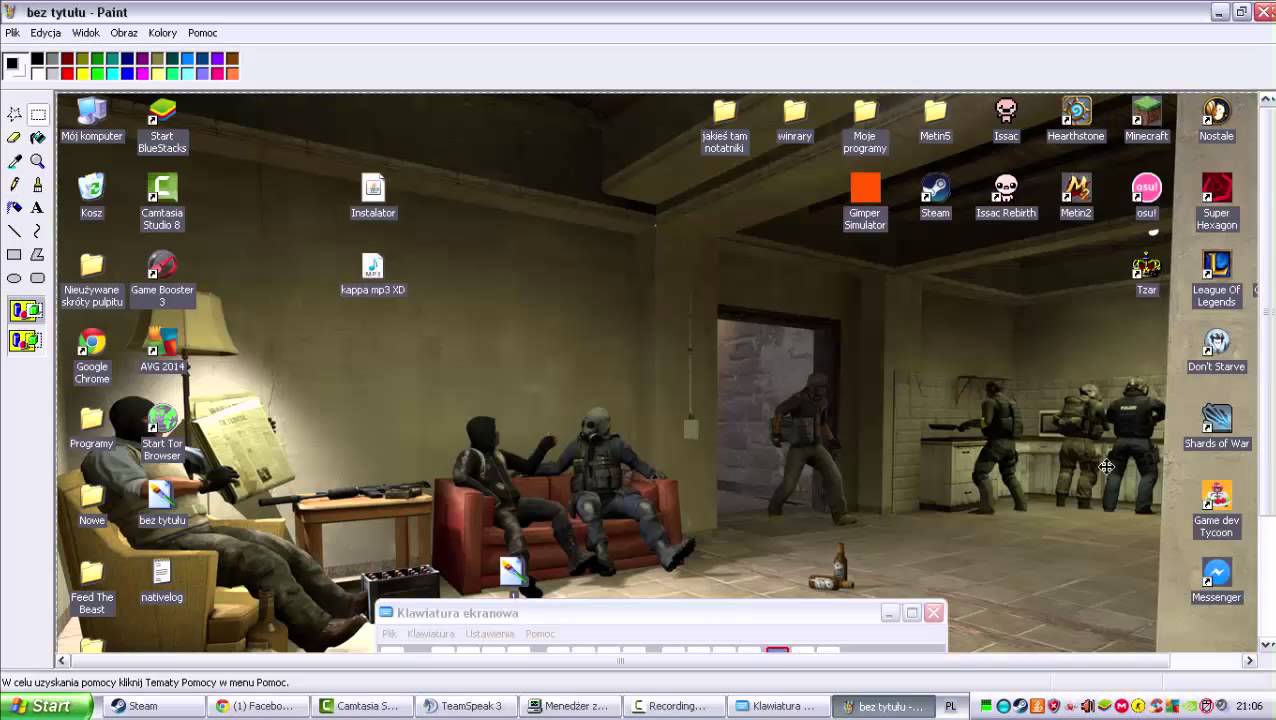The image size is (1276, 720).
Task: Activate the Airbrush spray tool
Action: pyautogui.click(x=14, y=208)
